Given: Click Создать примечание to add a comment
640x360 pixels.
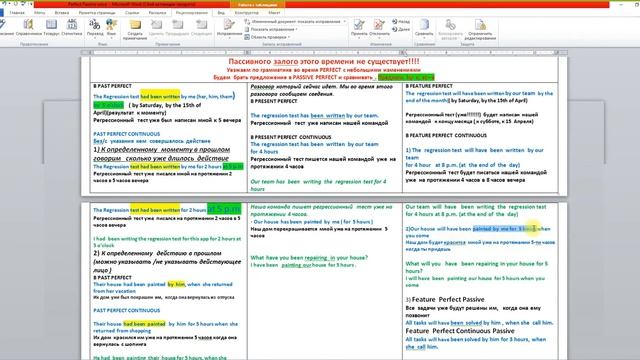Looking at the screenshot, I should (x=135, y=29).
